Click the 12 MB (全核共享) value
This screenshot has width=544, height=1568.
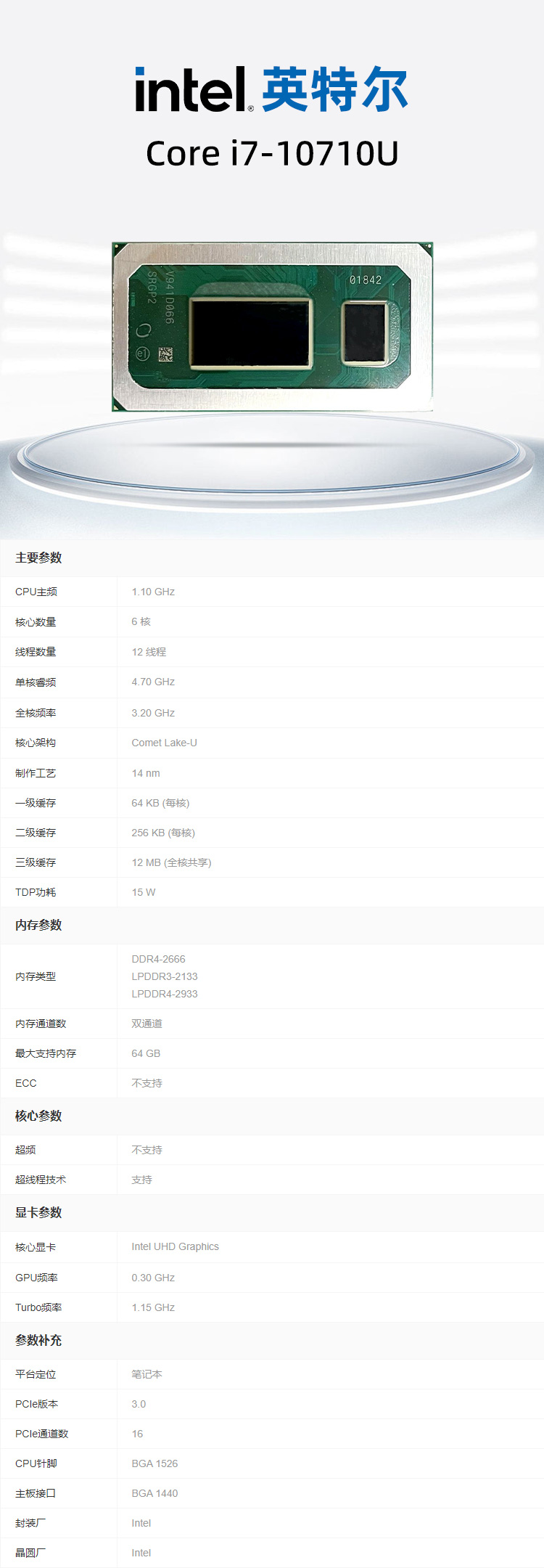click(x=172, y=862)
